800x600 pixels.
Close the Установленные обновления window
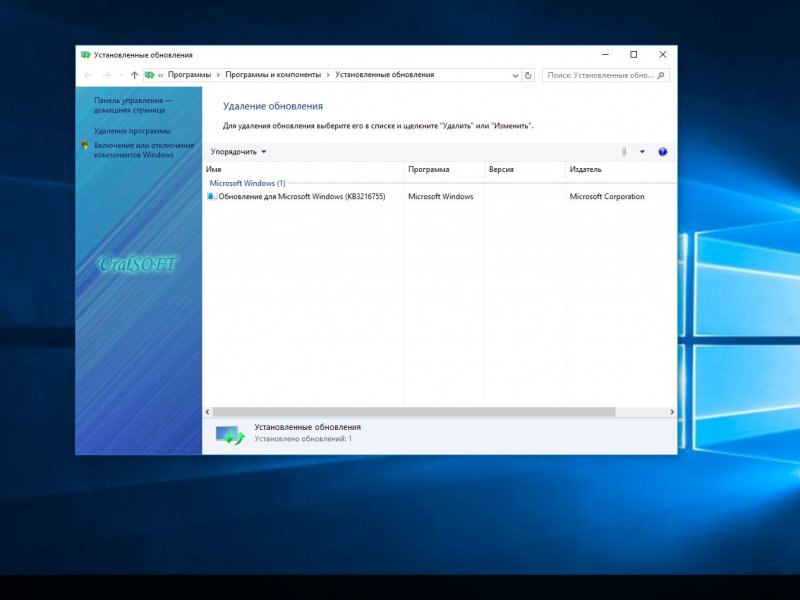click(663, 54)
